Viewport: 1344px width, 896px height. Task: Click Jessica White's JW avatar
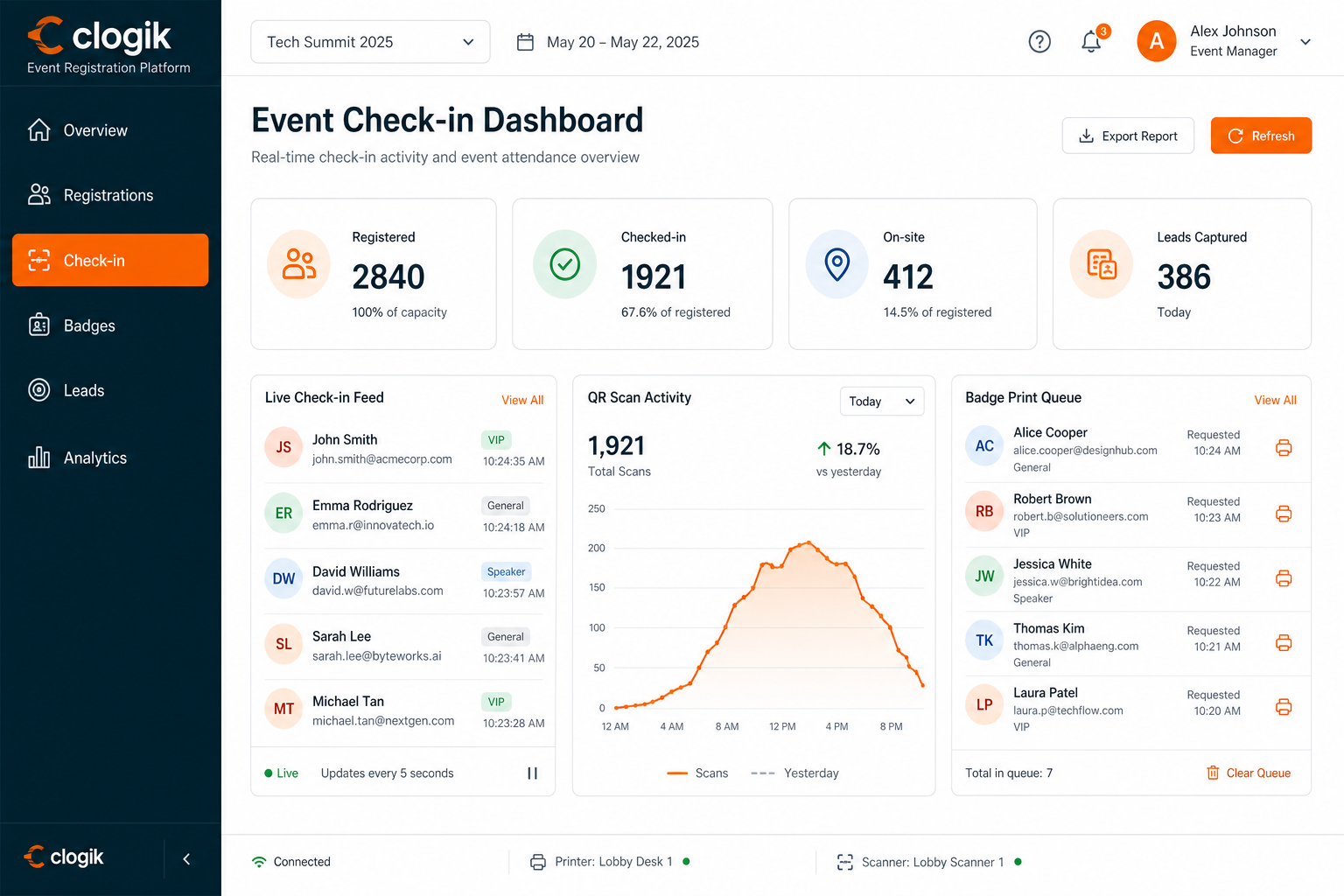click(984, 576)
